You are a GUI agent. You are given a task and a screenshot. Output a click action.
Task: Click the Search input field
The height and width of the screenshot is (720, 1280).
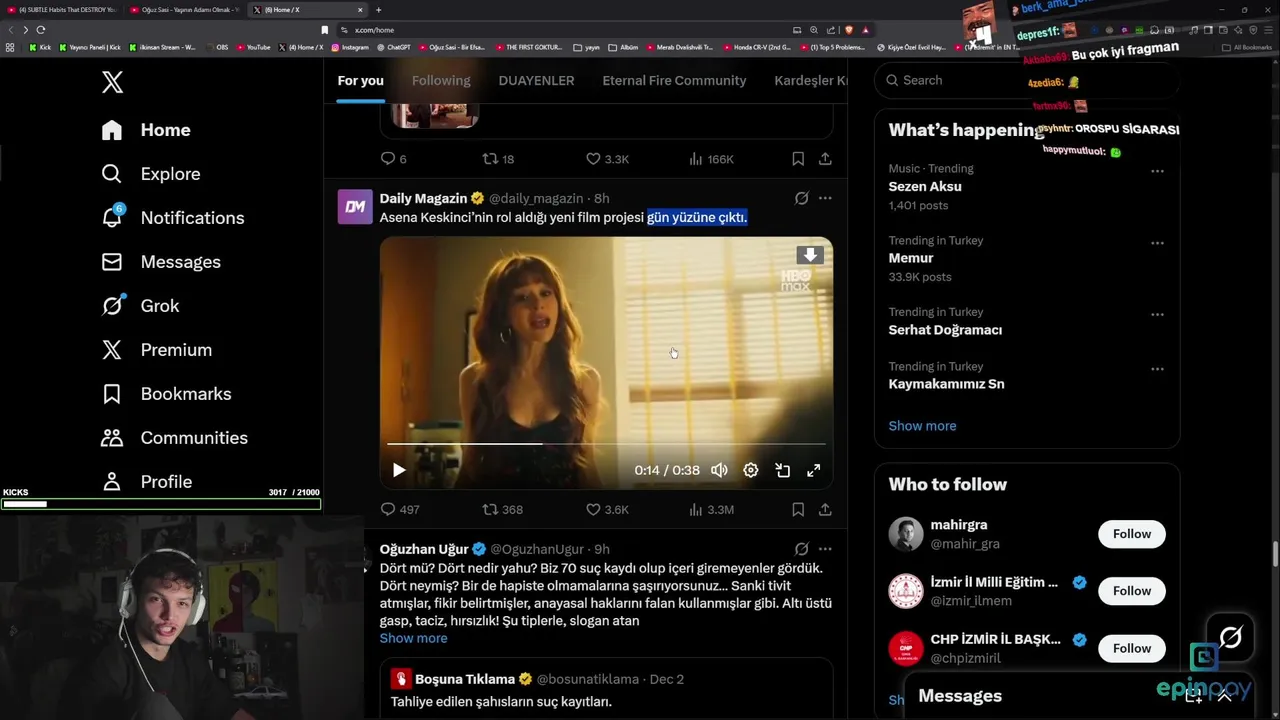point(1027,80)
